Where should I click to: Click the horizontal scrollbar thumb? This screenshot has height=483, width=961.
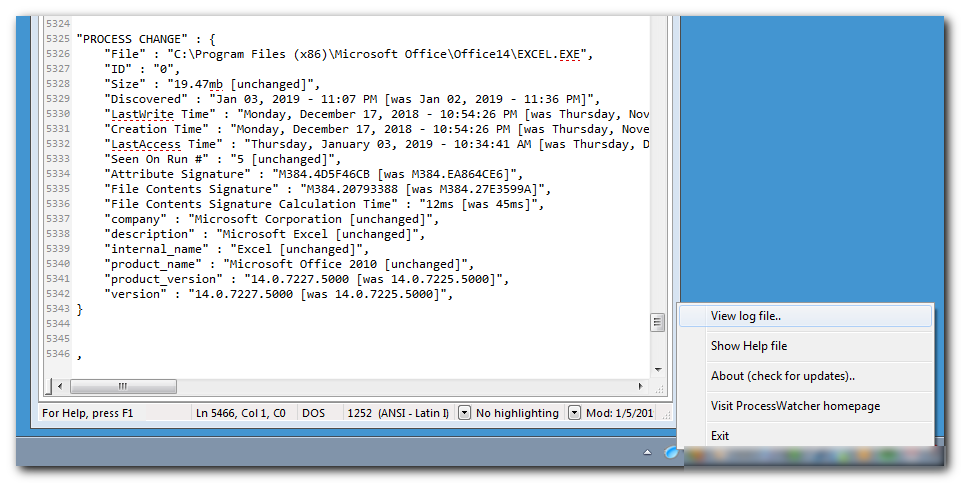[123, 386]
